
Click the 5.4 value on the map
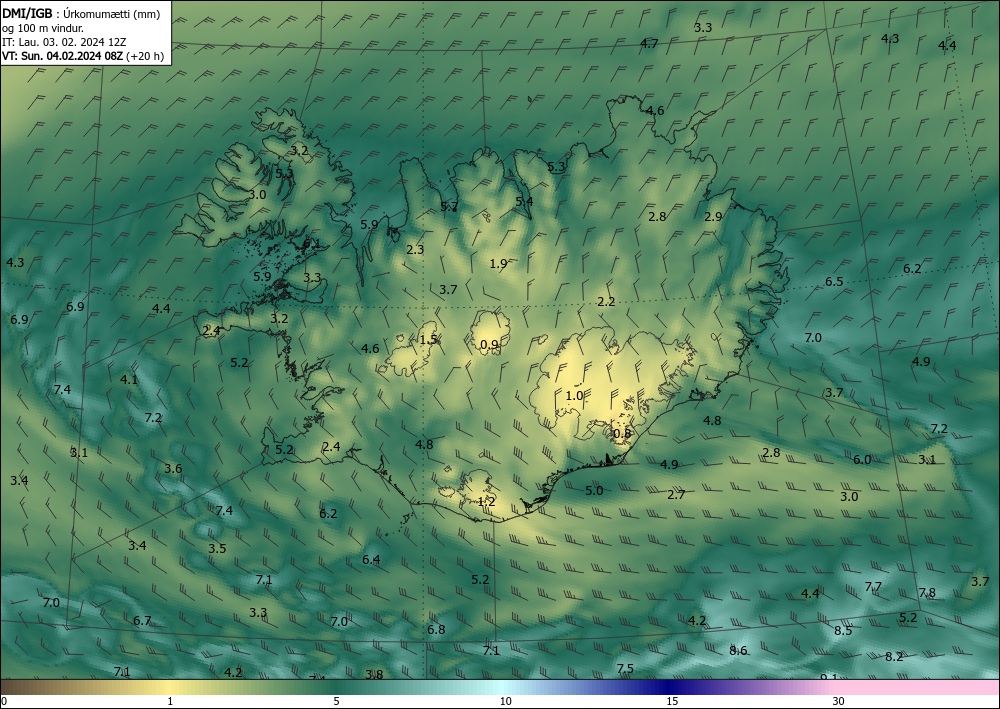[524, 201]
